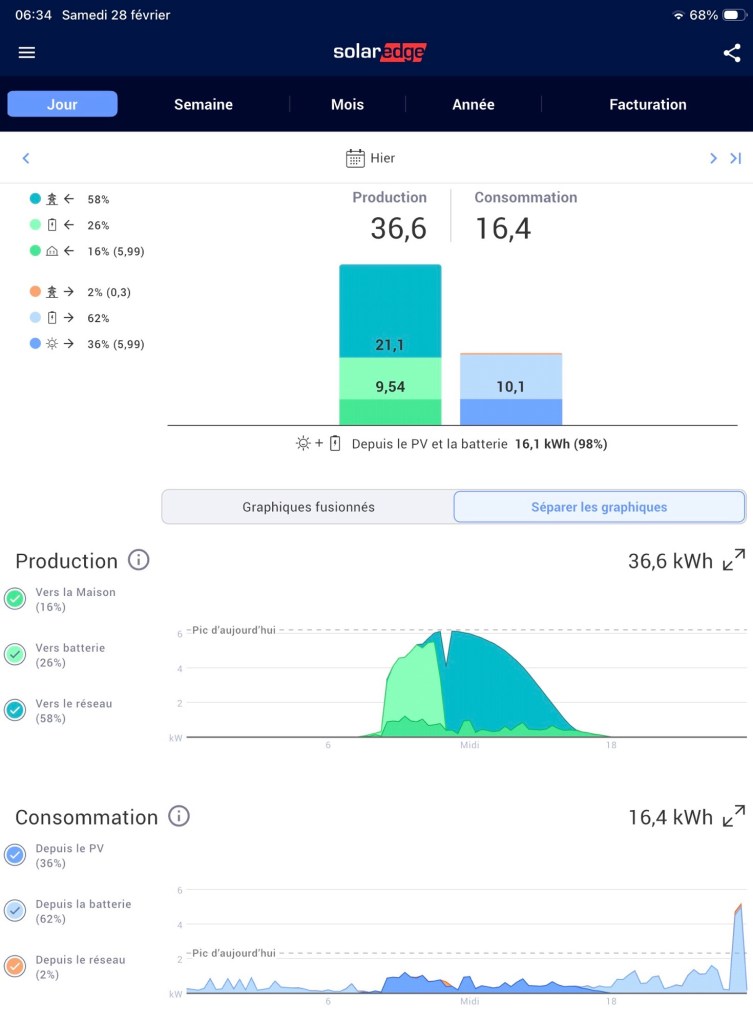Tap the share icon
The image size is (753, 1024).
point(731,53)
